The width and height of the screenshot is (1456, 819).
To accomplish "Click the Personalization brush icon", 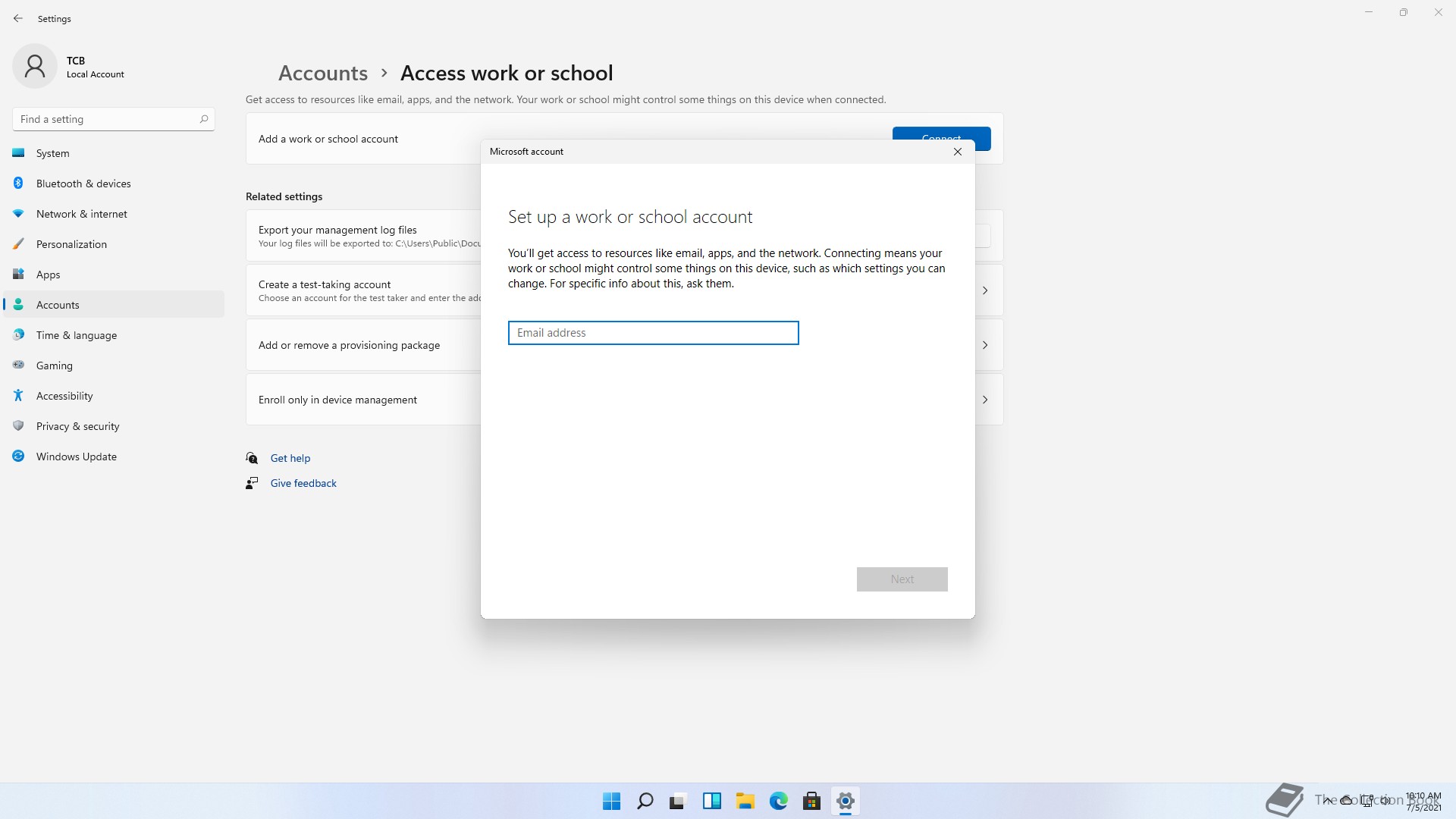I will point(19,244).
